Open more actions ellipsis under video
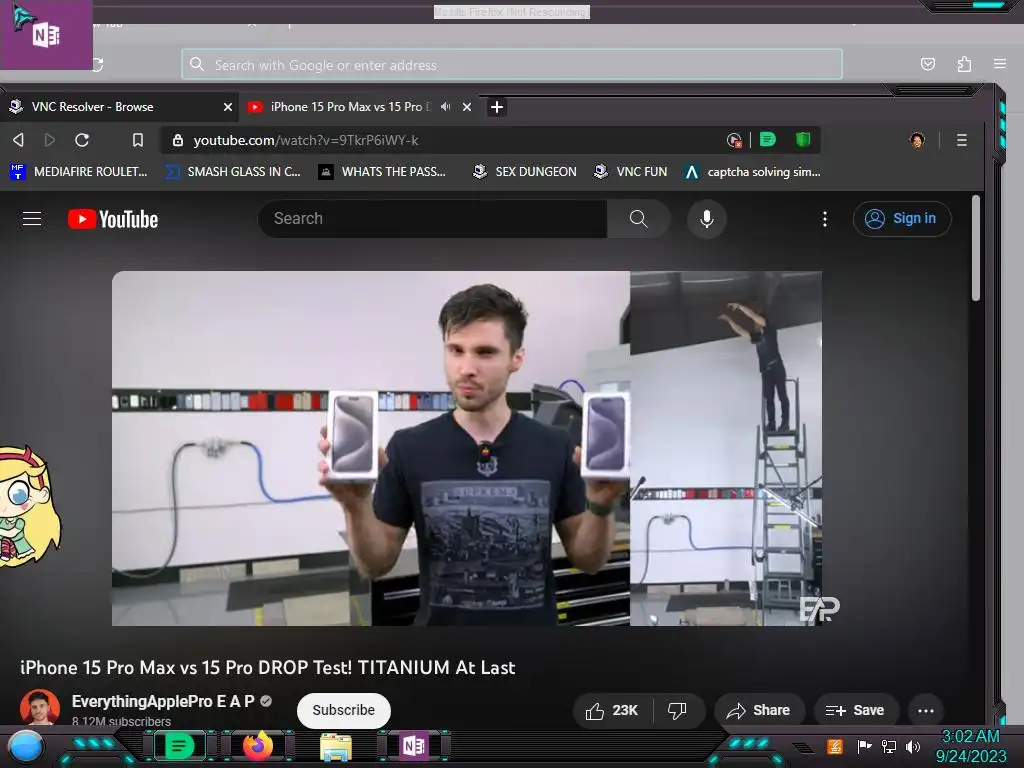The height and width of the screenshot is (768, 1024). coord(925,711)
